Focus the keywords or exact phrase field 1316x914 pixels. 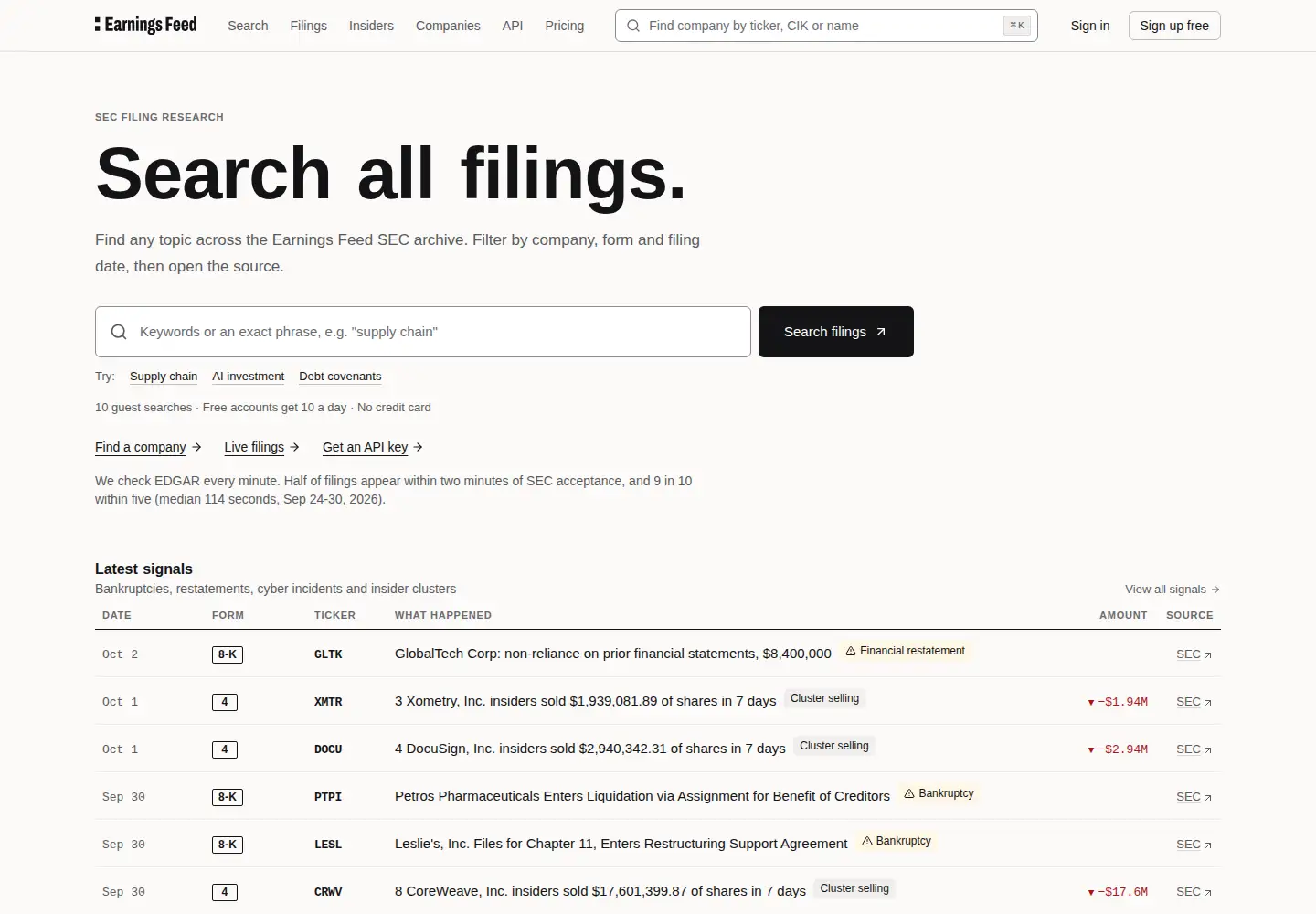coord(423,332)
